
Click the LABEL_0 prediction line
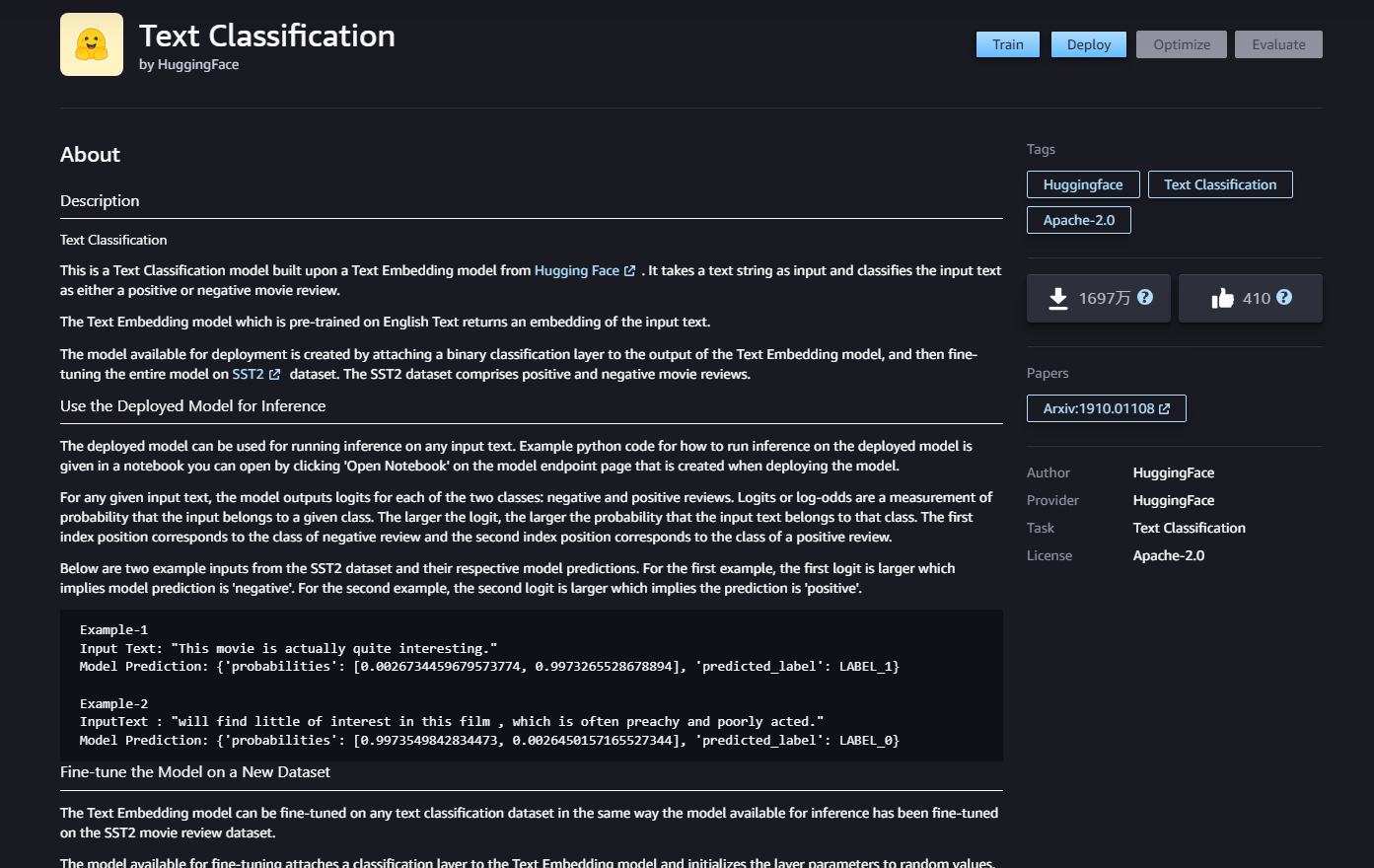[x=489, y=740]
